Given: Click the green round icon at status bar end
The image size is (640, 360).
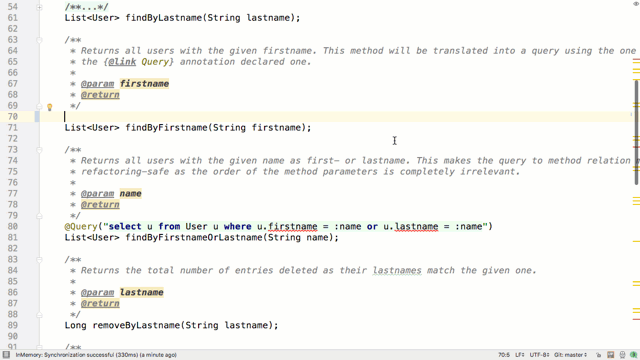Looking at the screenshot, I should [633, 355].
